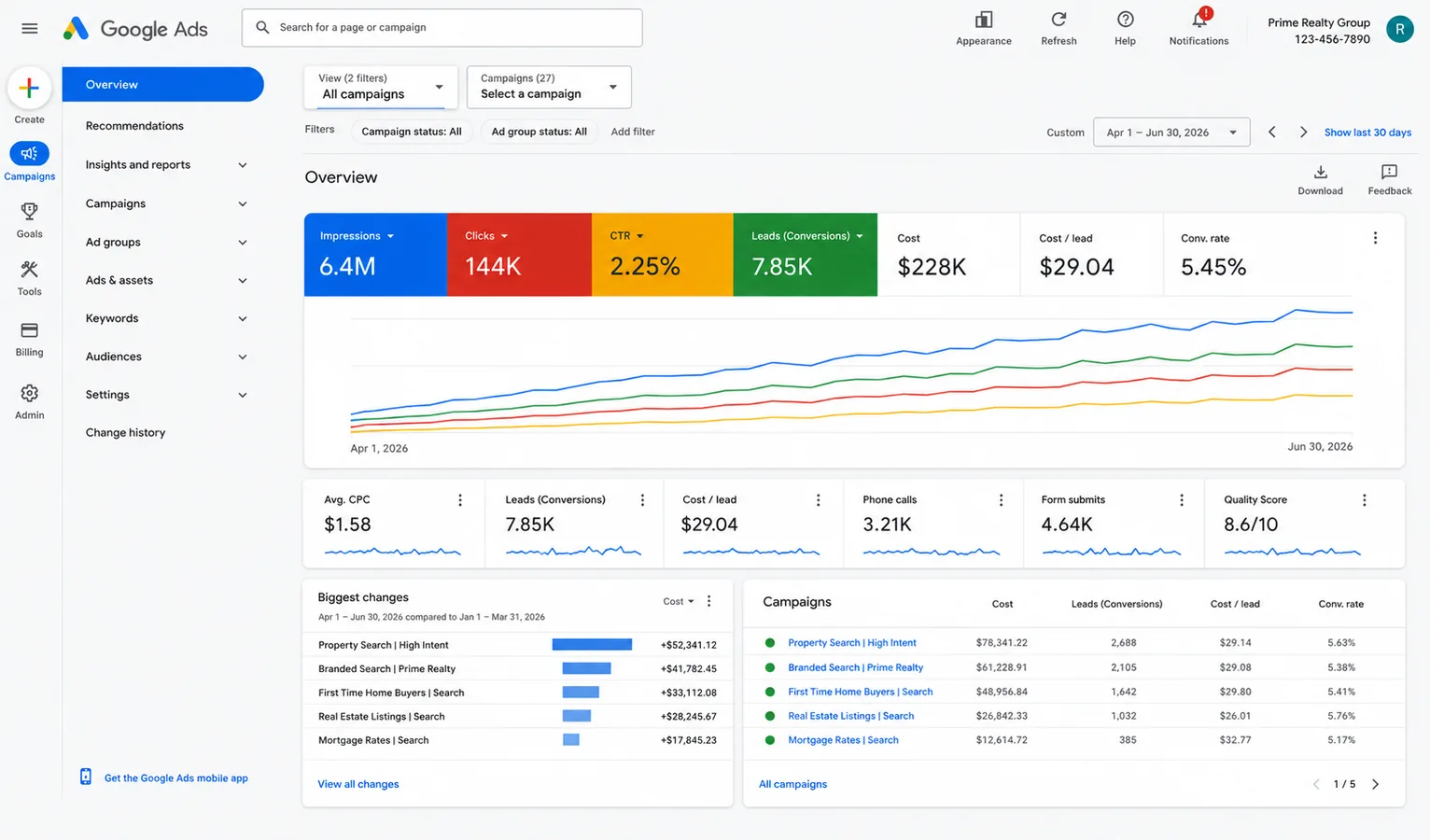Viewport: 1430px width, 840px height.
Task: Click the Feedback icon
Action: tap(1389, 172)
